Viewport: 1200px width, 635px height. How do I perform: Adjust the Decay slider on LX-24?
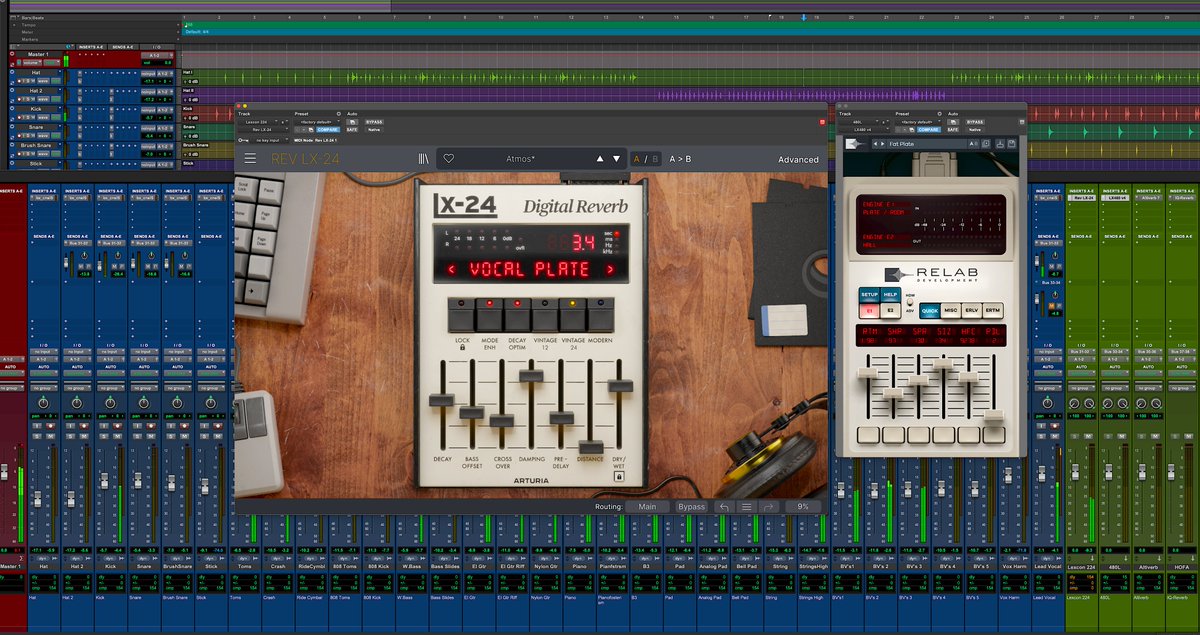point(442,400)
